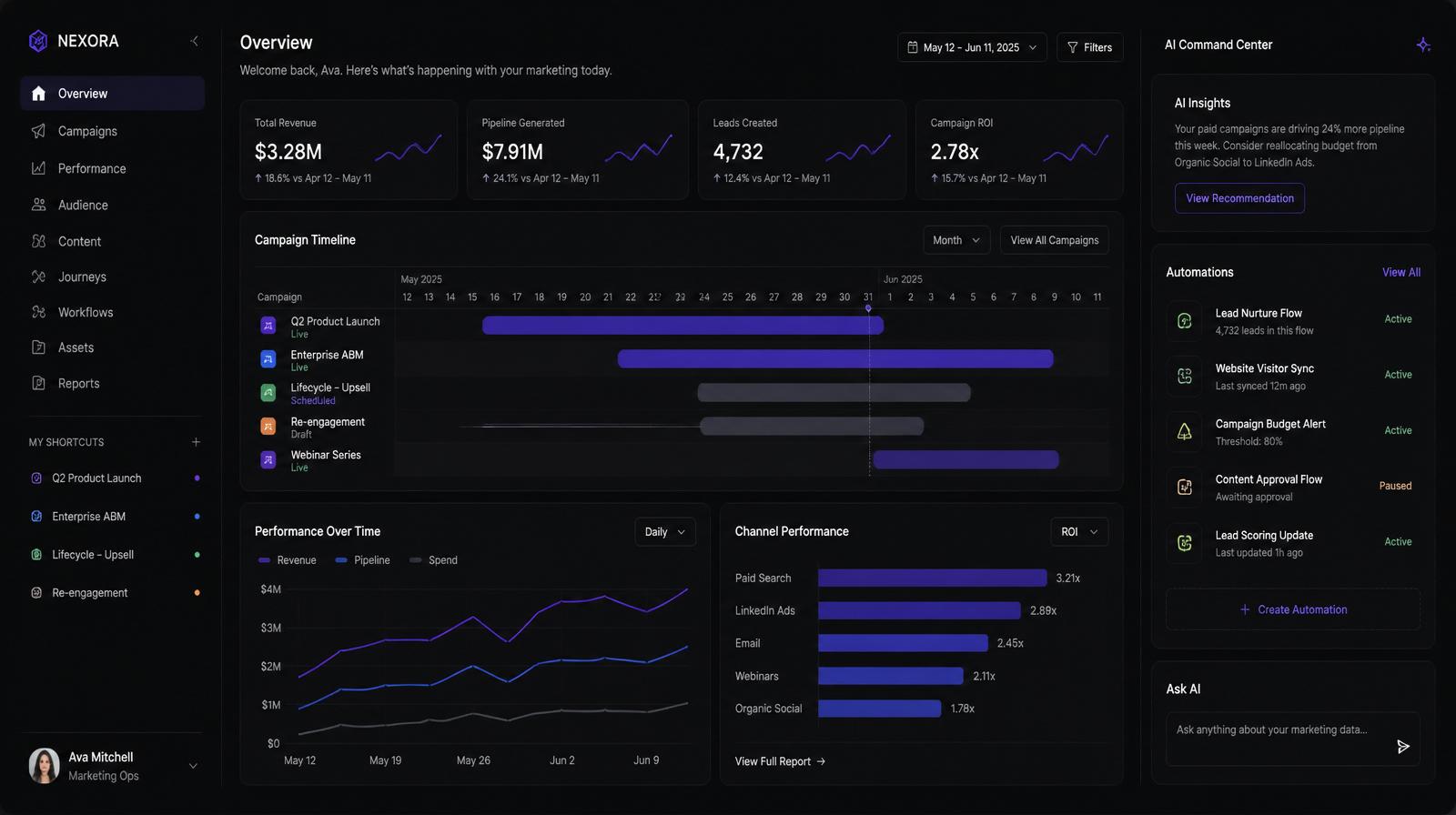Click Create Automation button

[x=1293, y=609]
